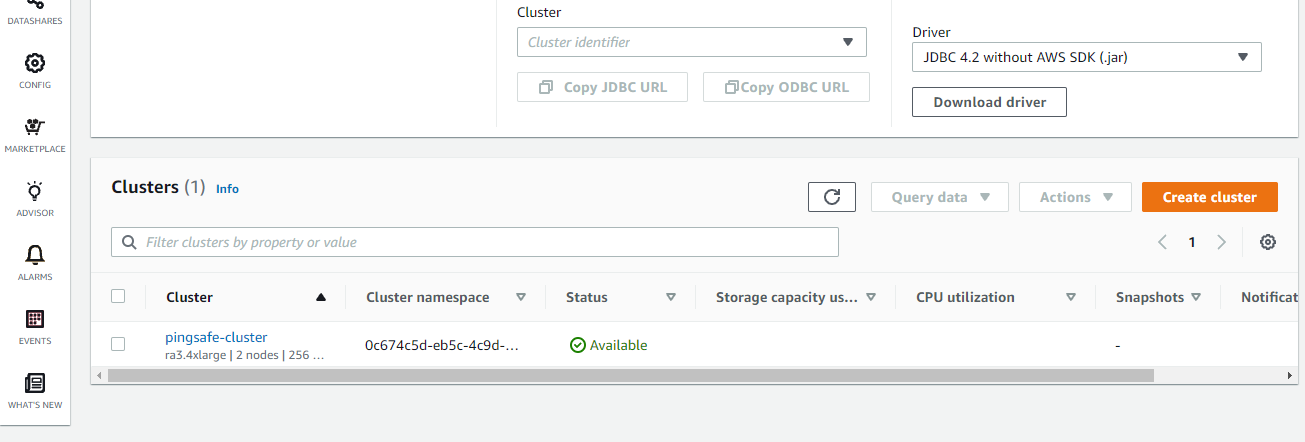Select all clusters with header checkbox
The height and width of the screenshot is (442, 1305).
(x=118, y=296)
